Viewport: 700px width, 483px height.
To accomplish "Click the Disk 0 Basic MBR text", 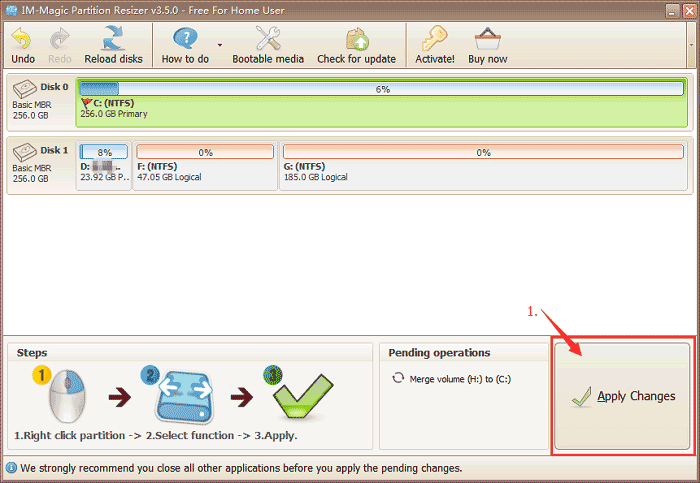I will click(x=32, y=104).
